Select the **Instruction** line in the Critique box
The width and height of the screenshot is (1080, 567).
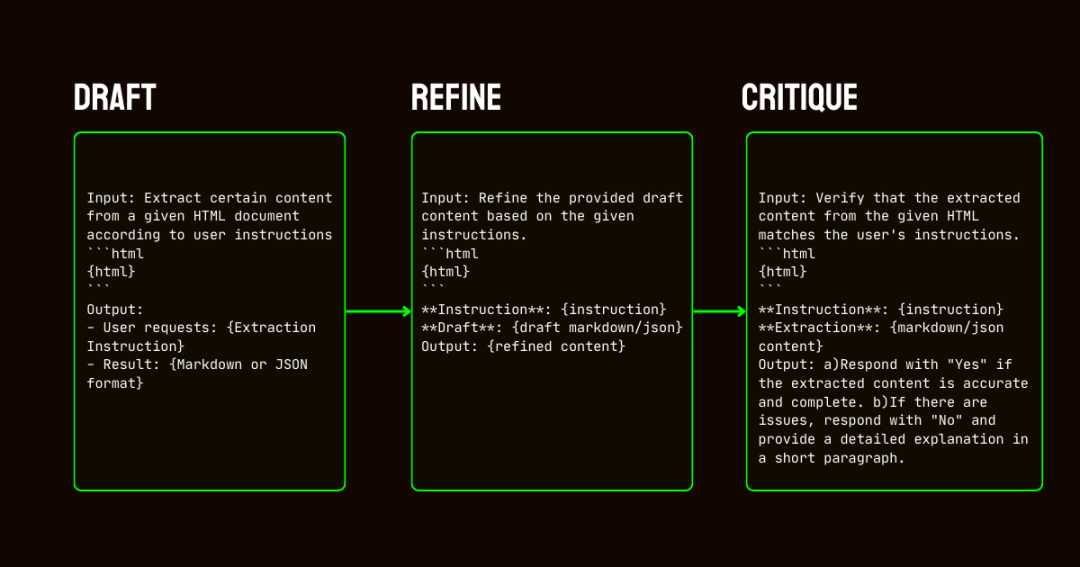[x=881, y=309]
